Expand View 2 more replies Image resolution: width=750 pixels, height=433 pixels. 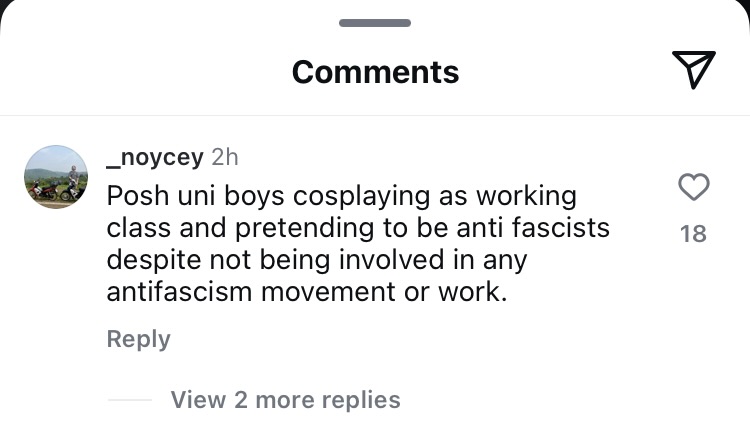point(285,400)
